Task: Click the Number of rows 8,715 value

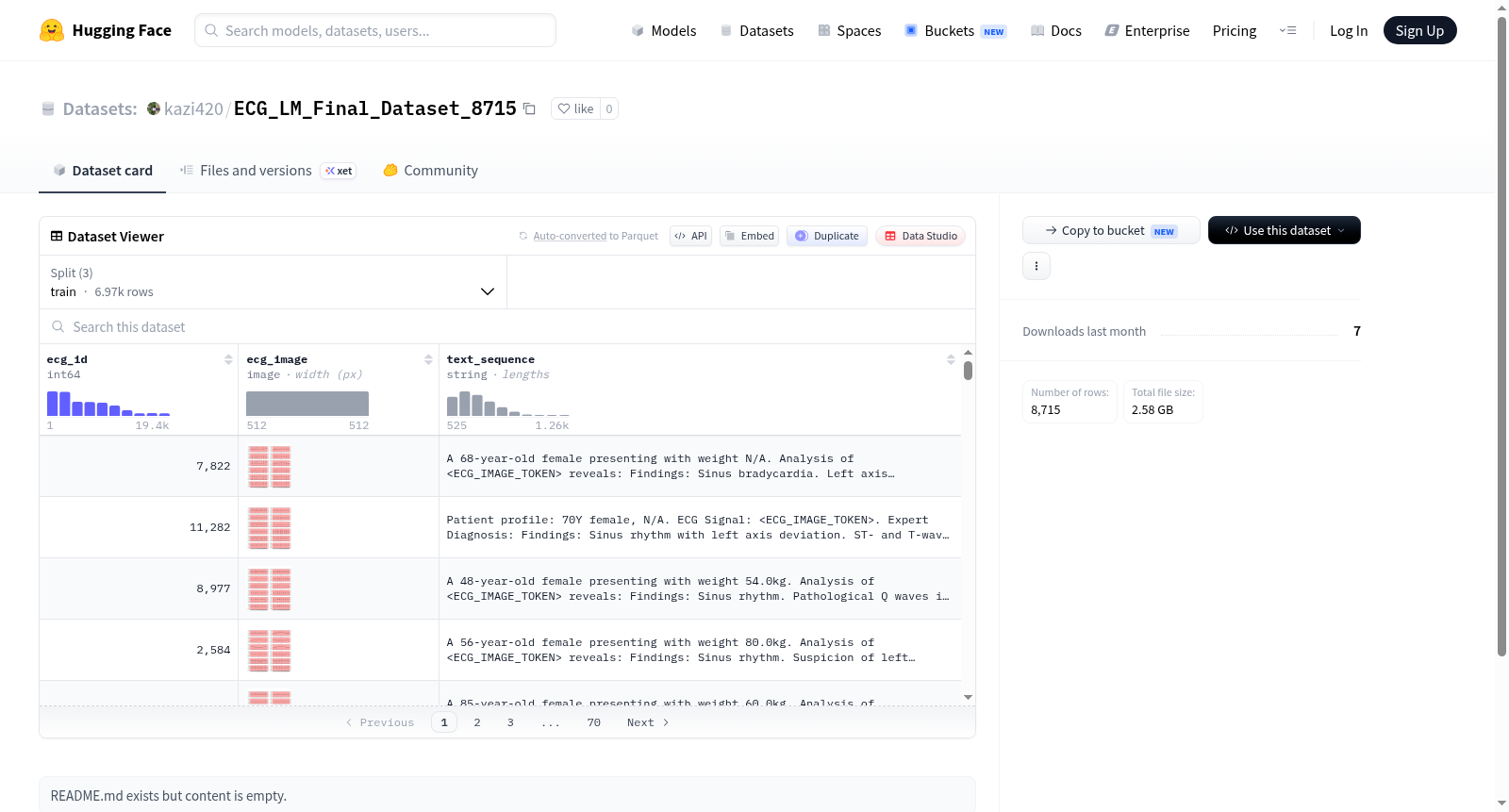Action: tap(1046, 410)
